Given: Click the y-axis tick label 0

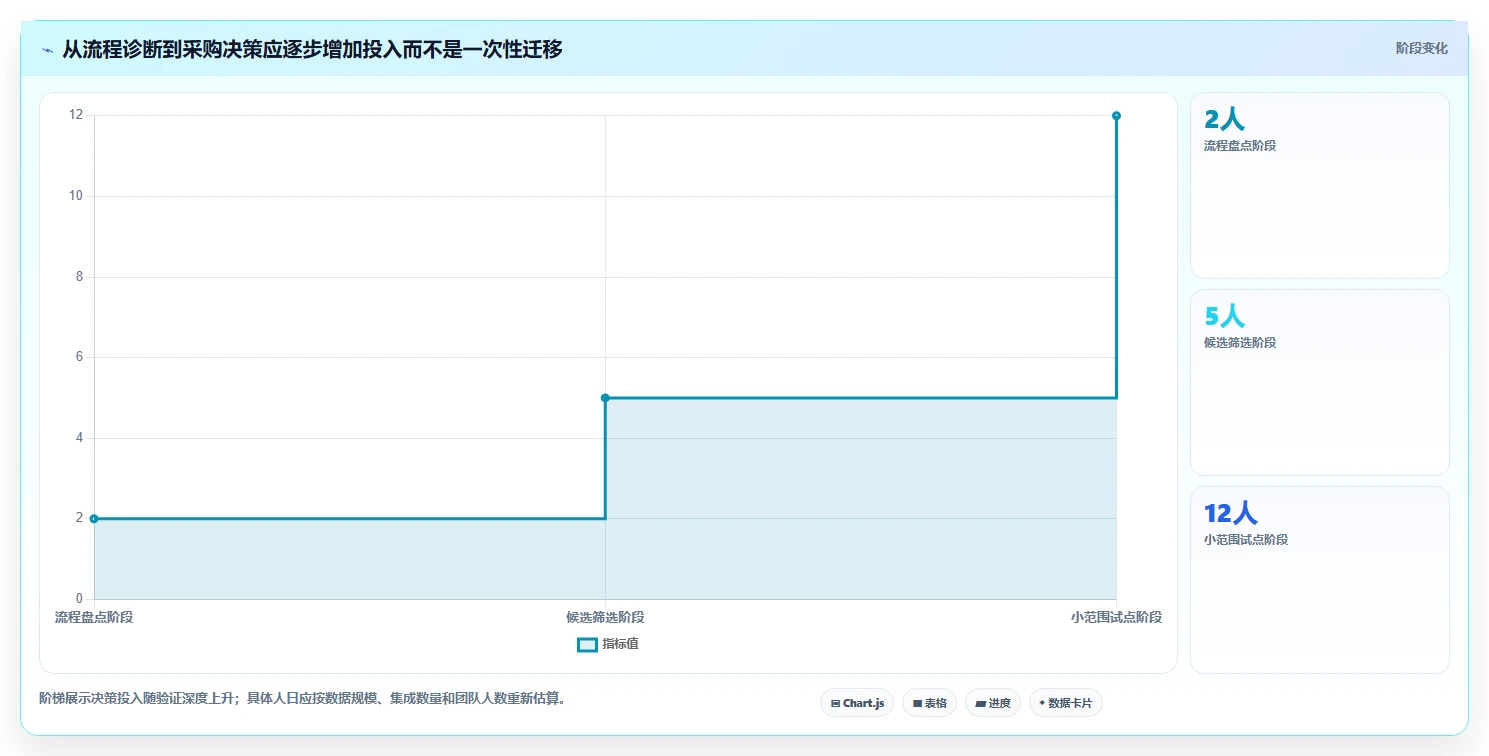Looking at the screenshot, I should coord(79,599).
